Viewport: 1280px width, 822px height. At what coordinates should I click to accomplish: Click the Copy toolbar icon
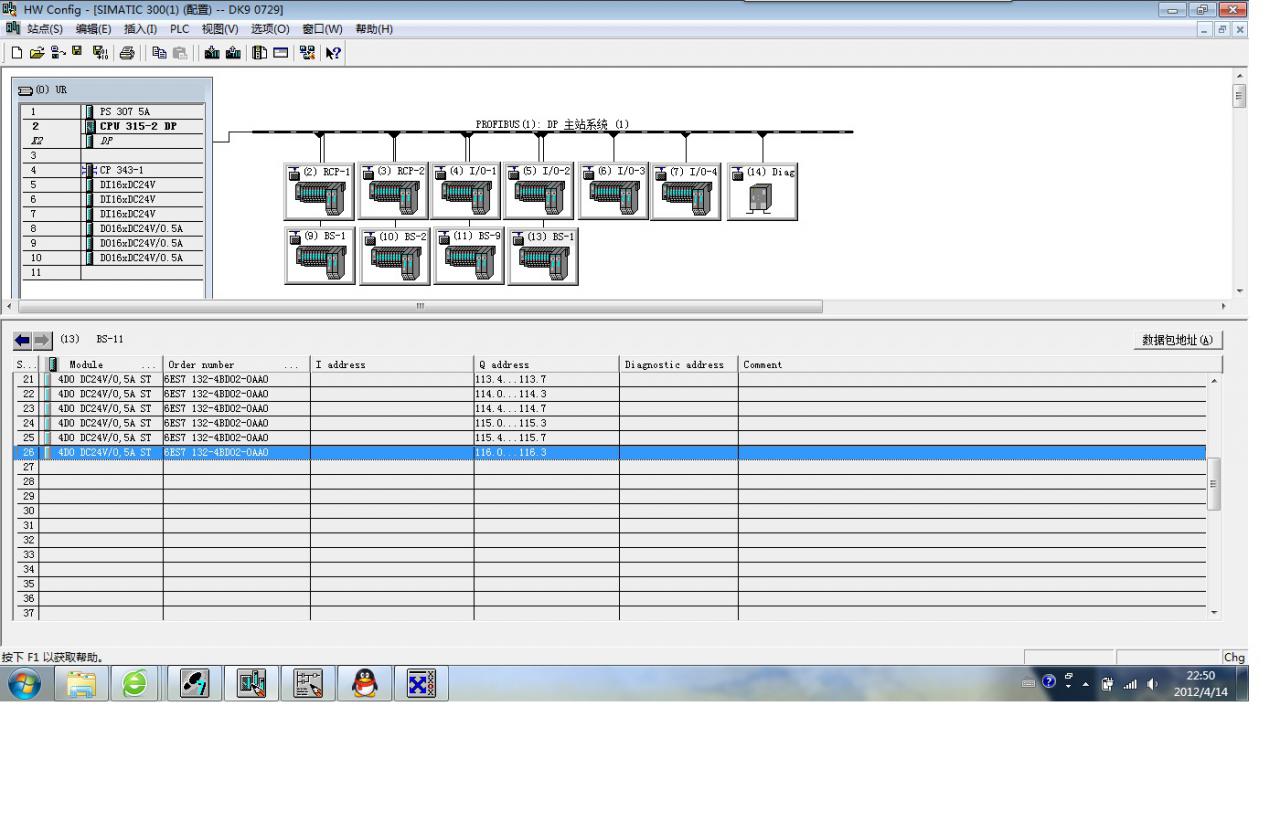(x=160, y=52)
